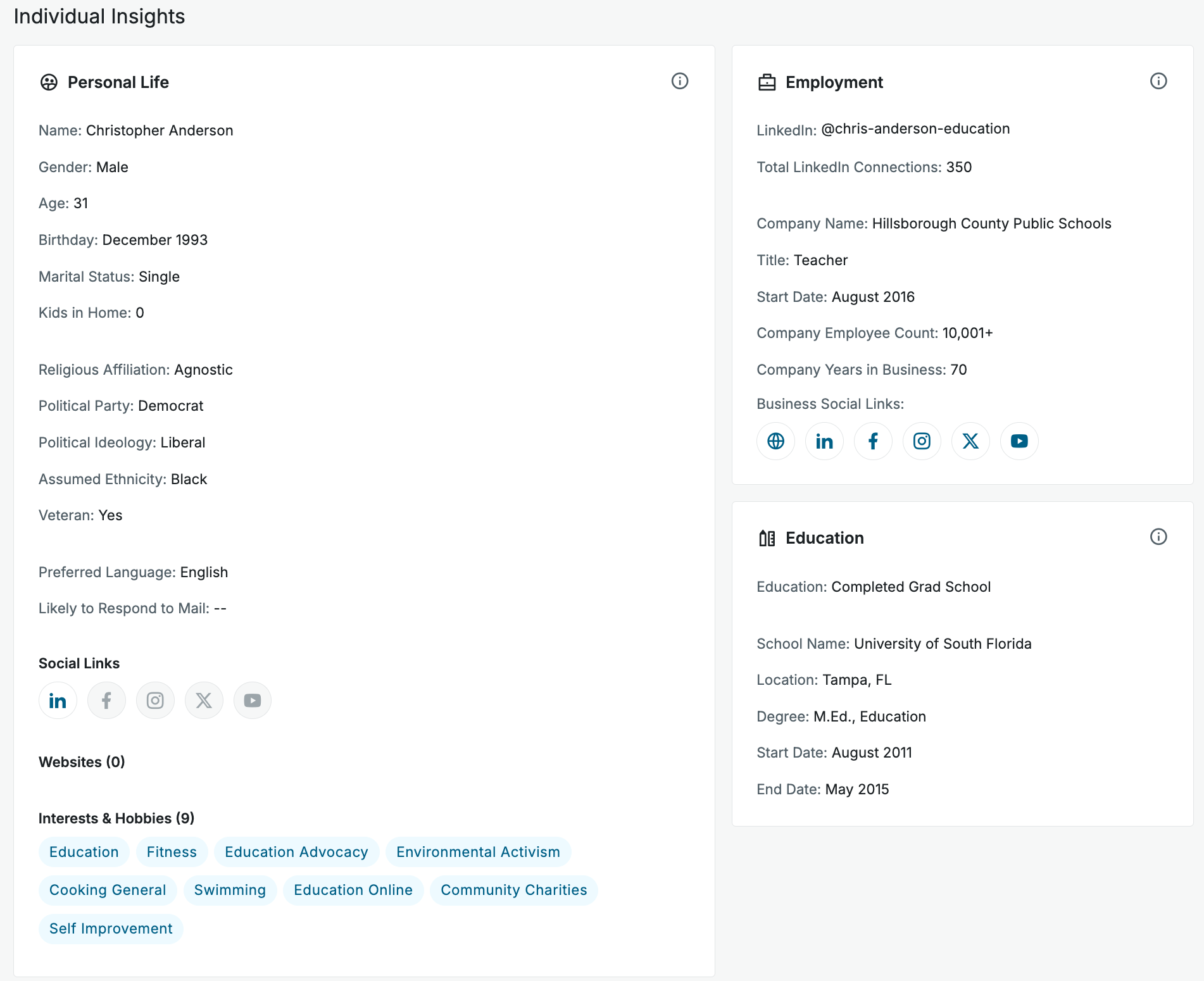This screenshot has width=1204, height=981.
Task: Click the Employment briefcase icon
Action: [767, 82]
